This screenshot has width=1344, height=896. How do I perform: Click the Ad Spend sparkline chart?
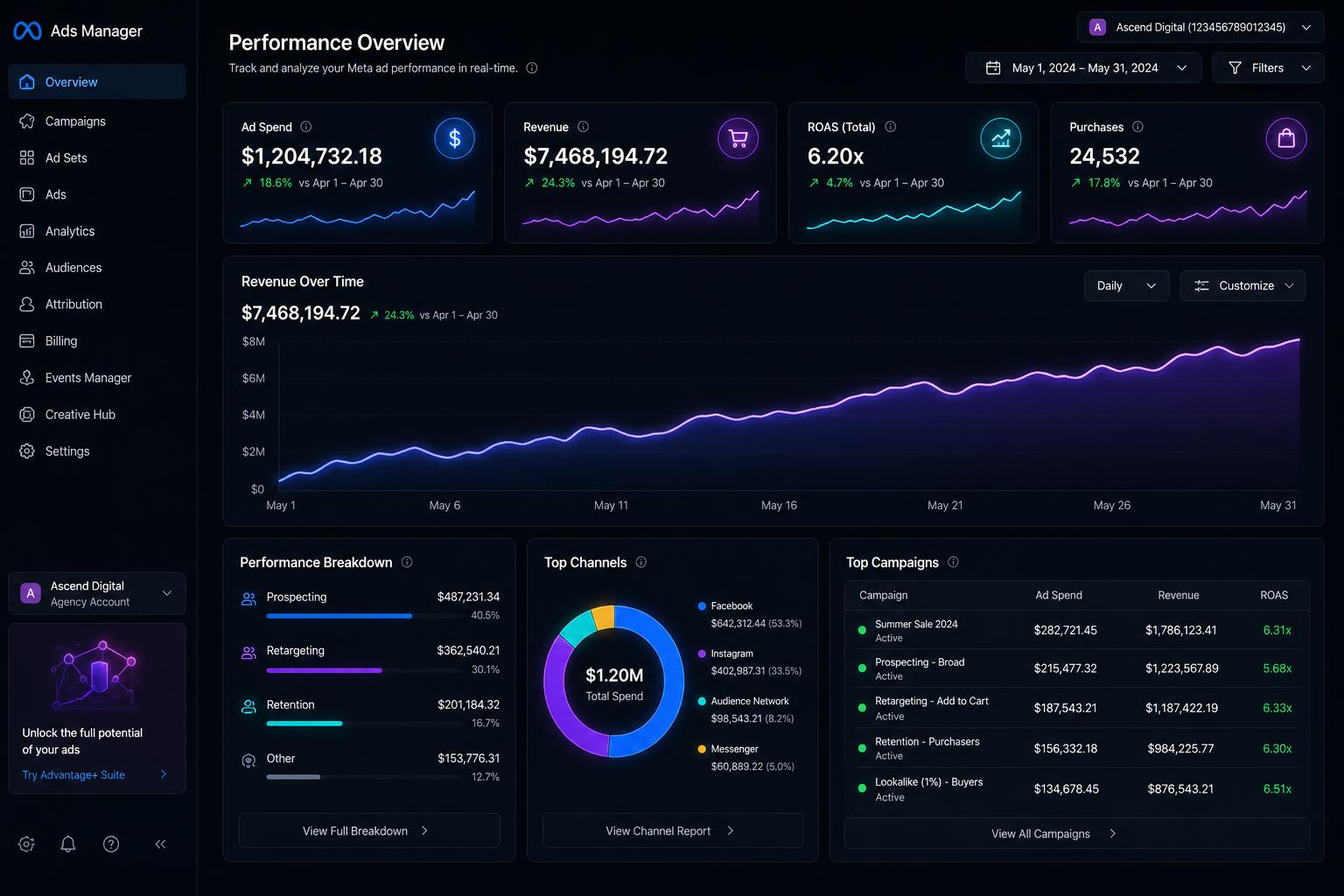pos(358,210)
